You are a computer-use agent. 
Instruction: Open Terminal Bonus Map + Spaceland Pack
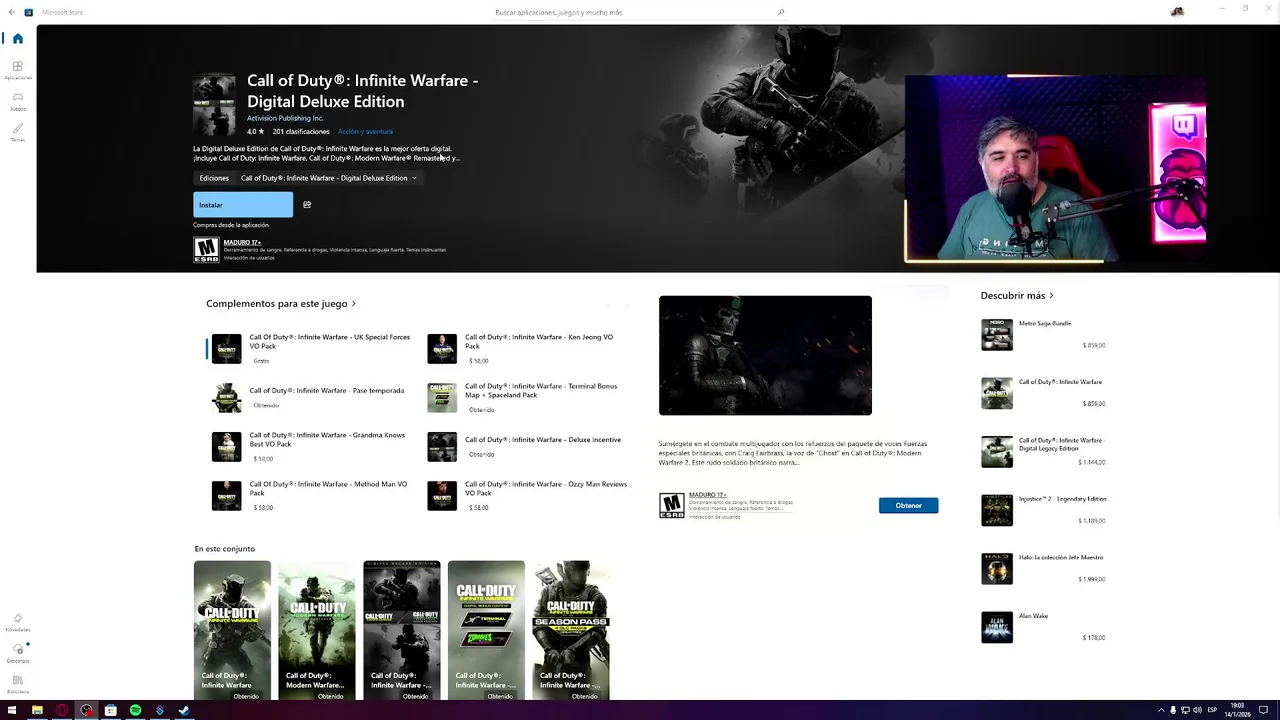528,397
